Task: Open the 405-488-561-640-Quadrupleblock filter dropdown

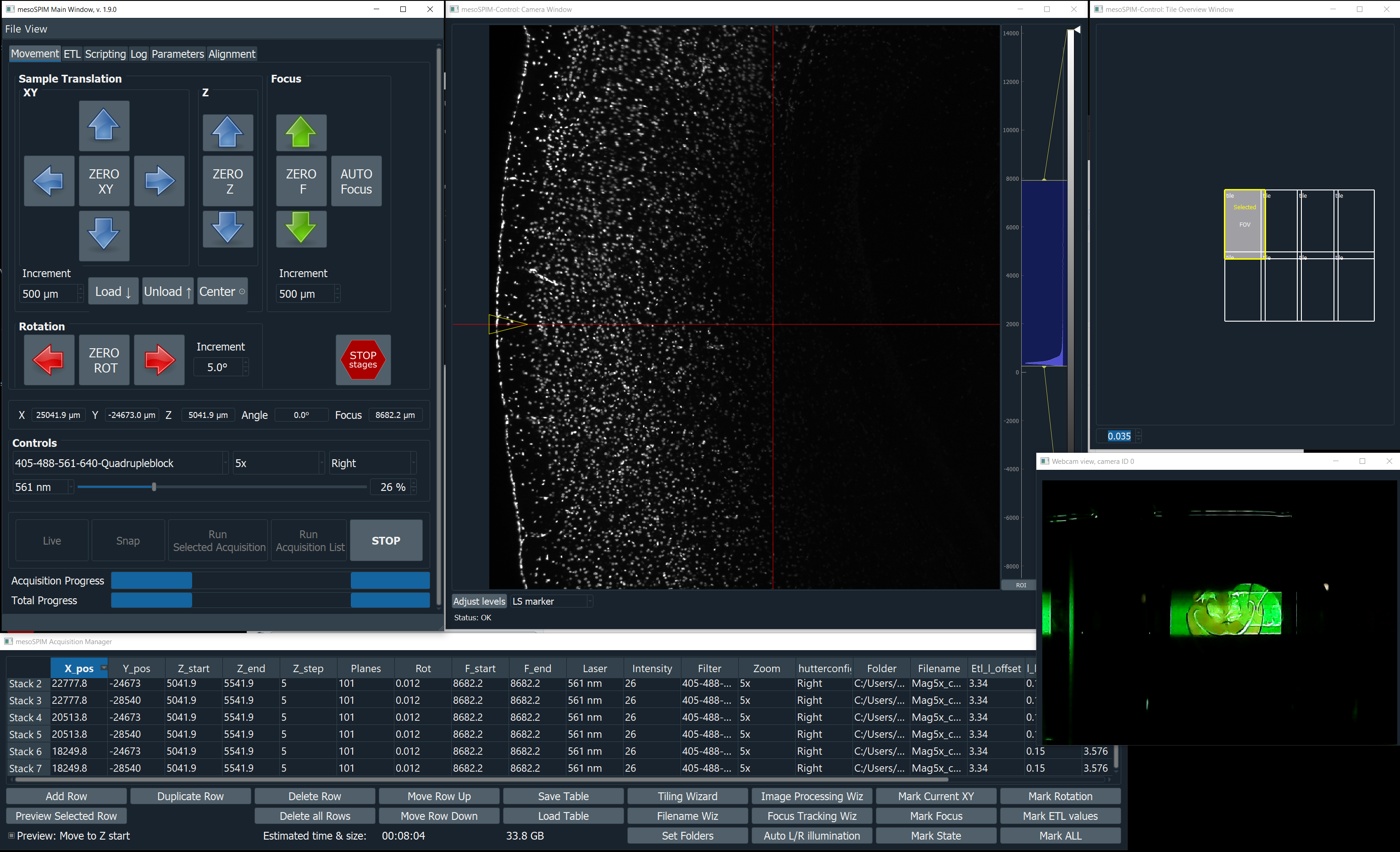Action: (121, 463)
